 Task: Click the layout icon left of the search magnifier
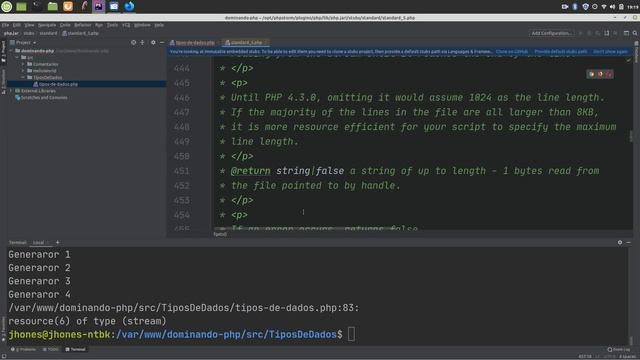pyautogui.click(x=626, y=33)
